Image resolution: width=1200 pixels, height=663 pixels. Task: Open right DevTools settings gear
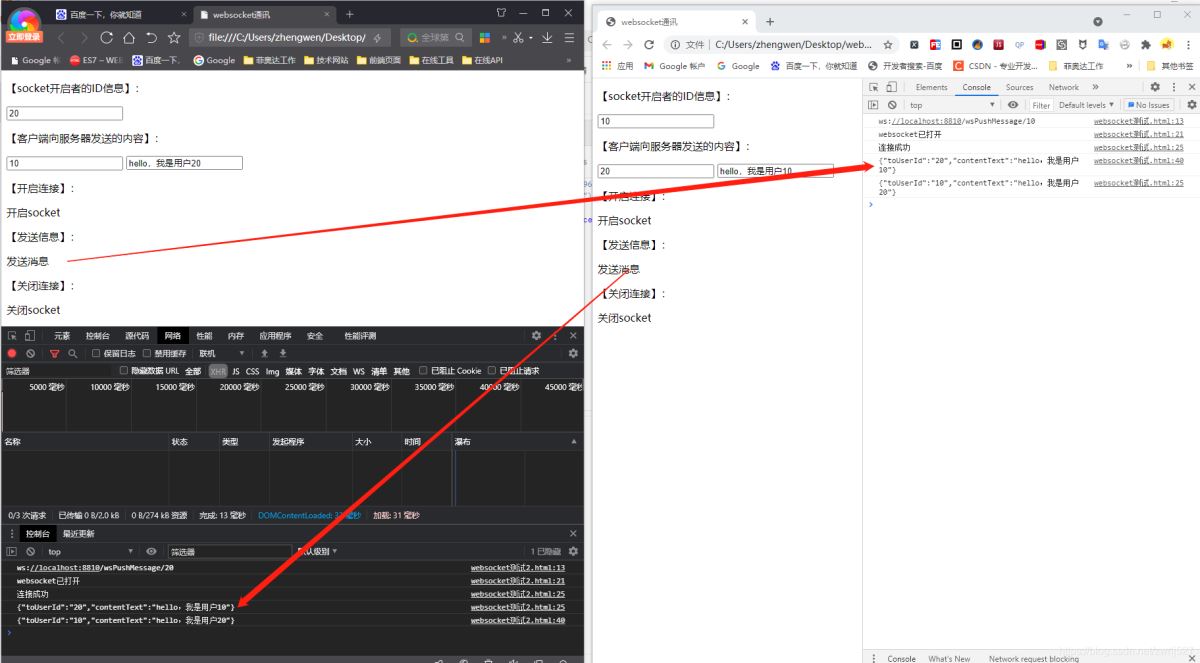click(x=1155, y=87)
